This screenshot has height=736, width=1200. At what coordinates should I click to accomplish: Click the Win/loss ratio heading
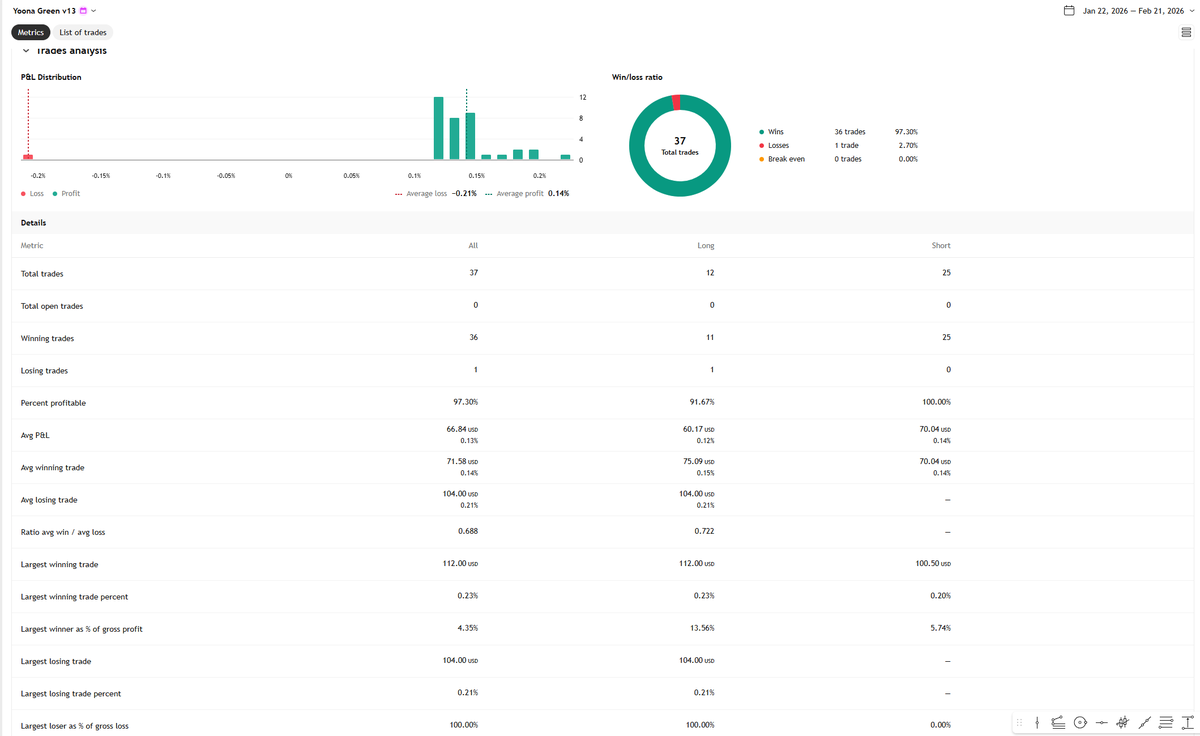tap(637, 77)
